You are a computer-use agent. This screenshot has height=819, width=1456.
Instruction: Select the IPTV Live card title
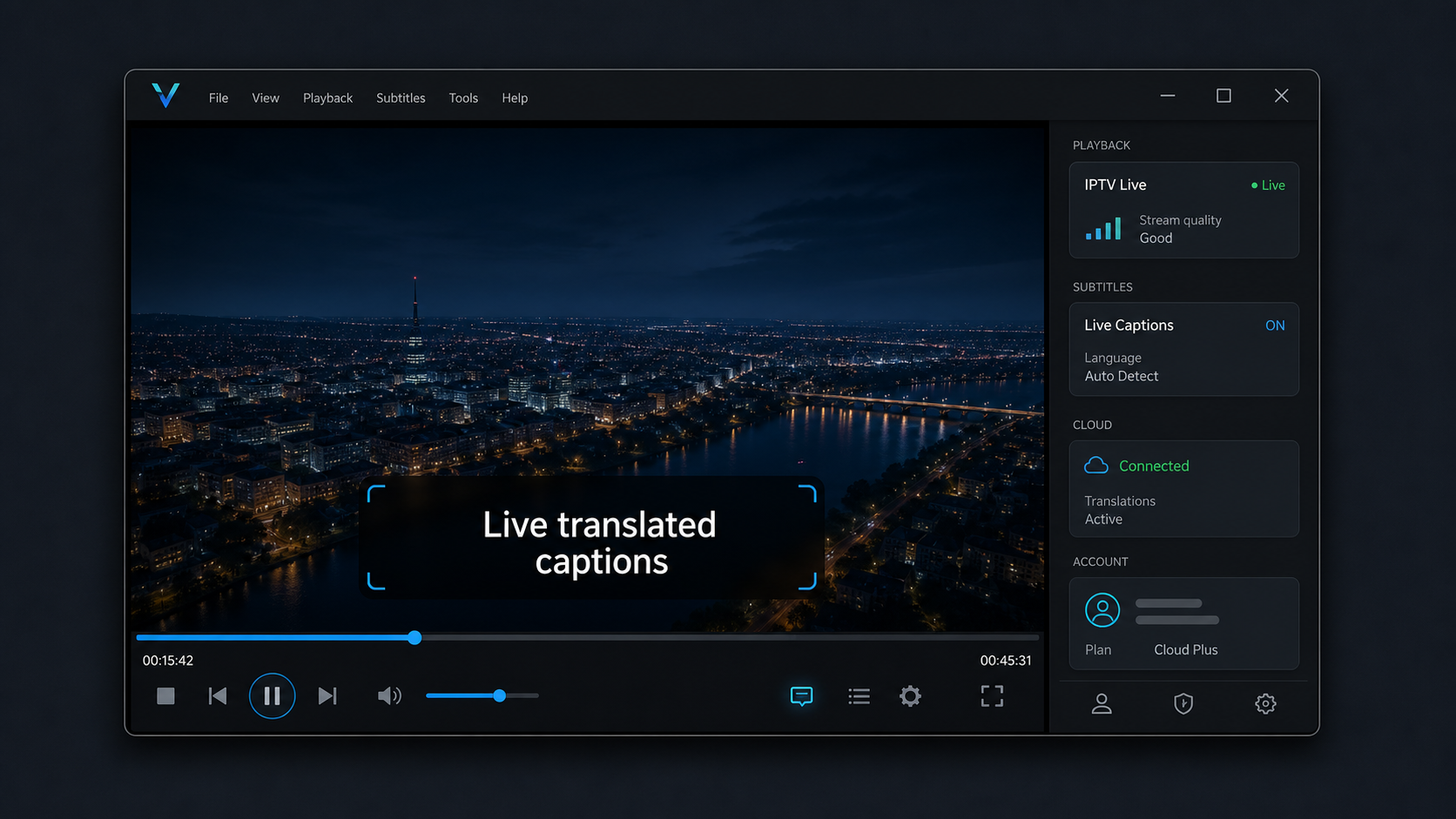(x=1116, y=185)
